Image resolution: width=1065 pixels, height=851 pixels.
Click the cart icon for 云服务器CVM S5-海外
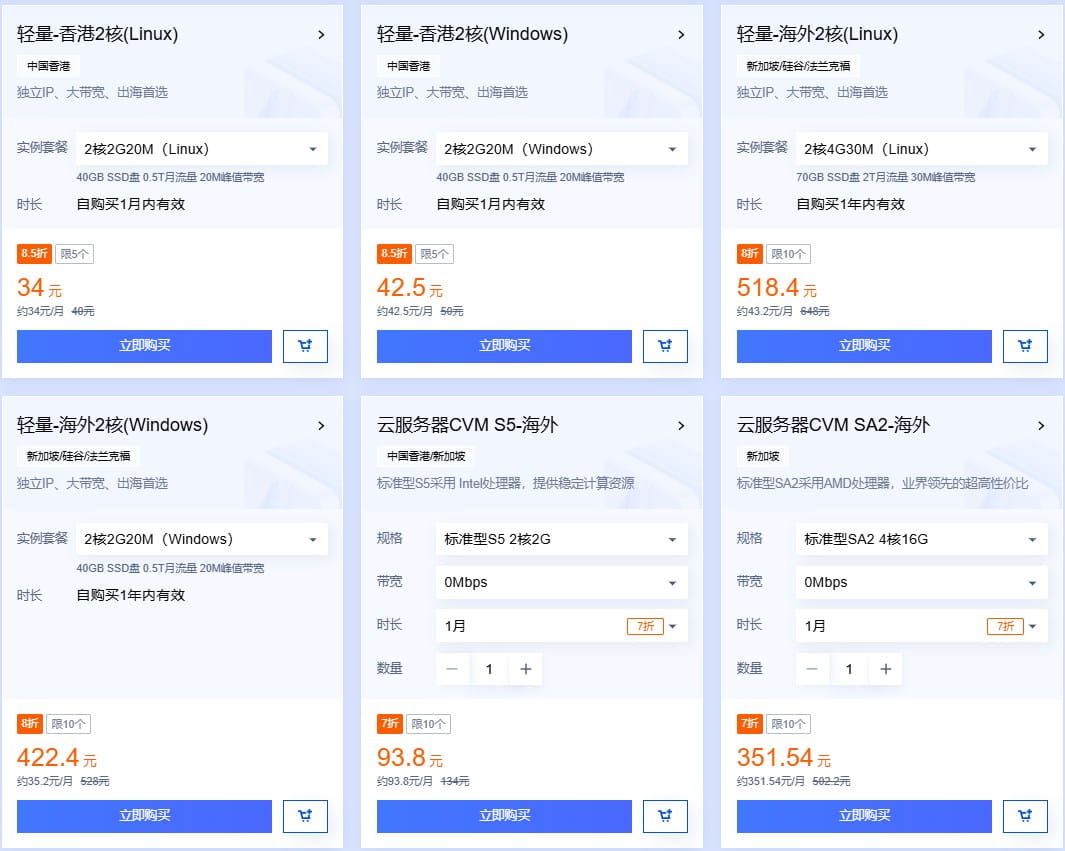point(665,816)
